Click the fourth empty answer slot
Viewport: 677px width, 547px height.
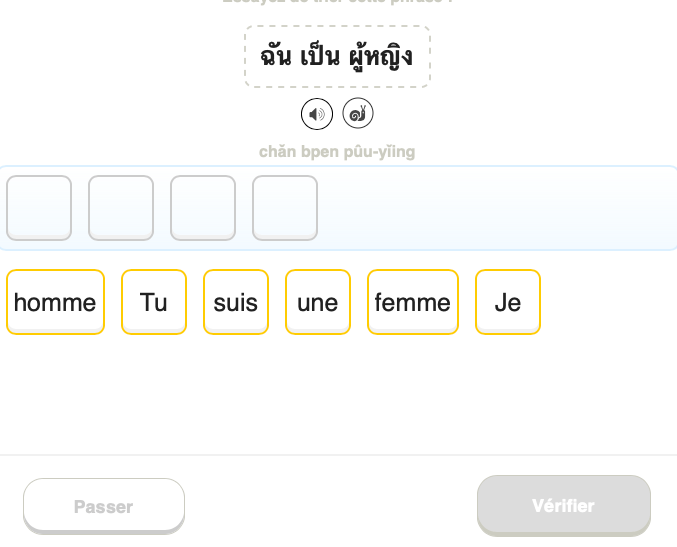point(285,208)
